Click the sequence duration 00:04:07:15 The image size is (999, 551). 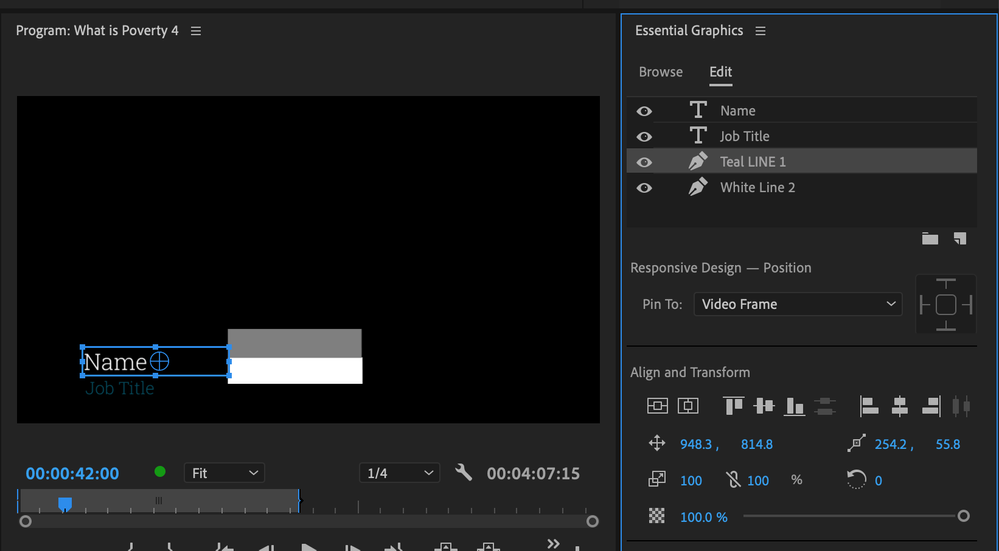(533, 473)
